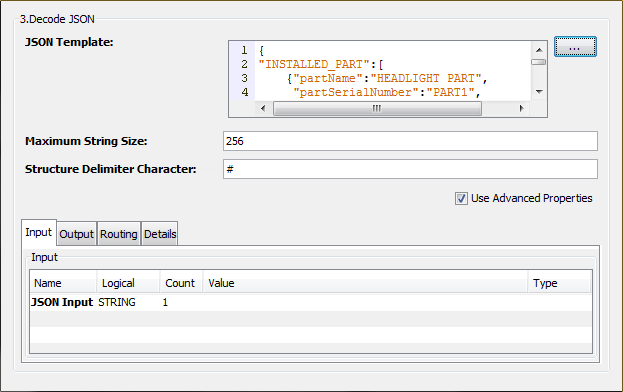Switch to the Routing tab

click(x=118, y=234)
